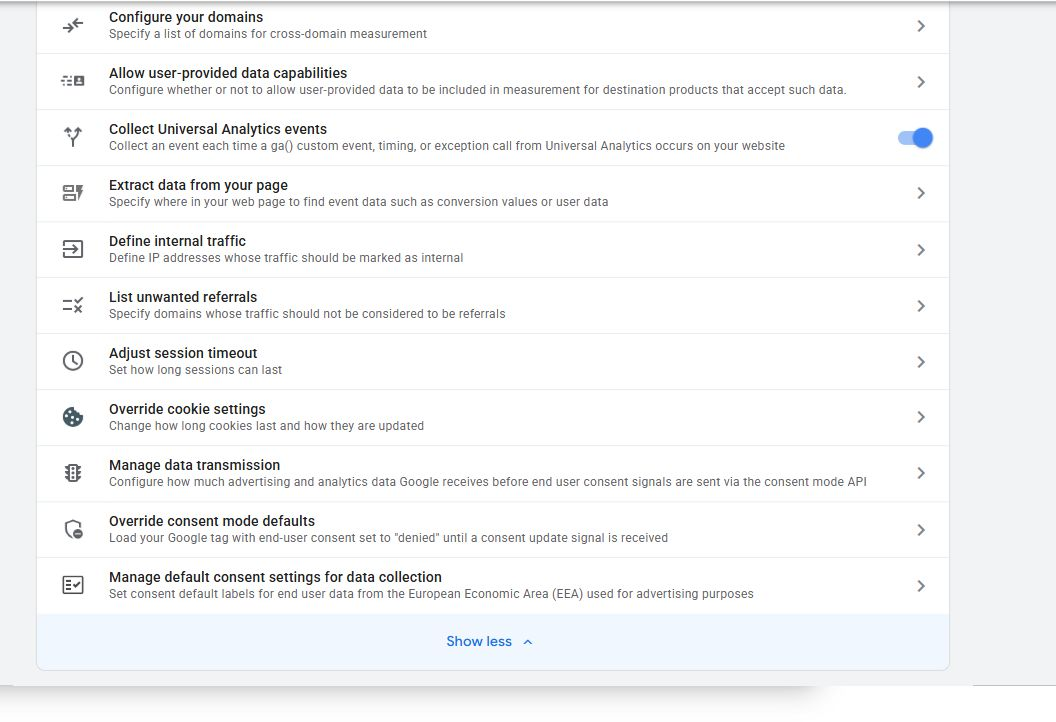Open Adjust session timeout title
The height and width of the screenshot is (722, 1056).
pos(183,353)
